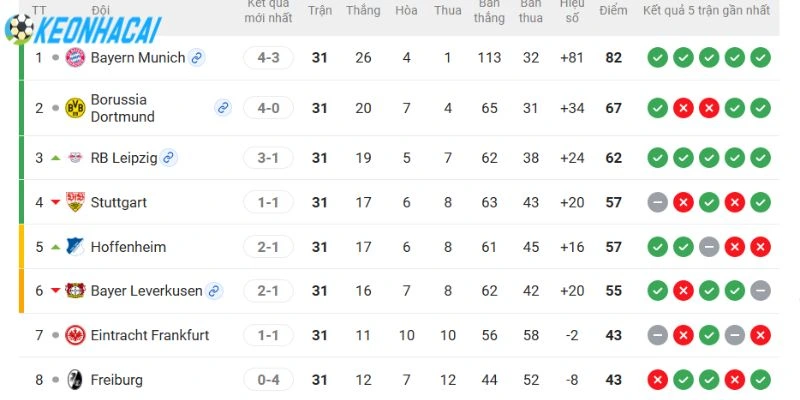Sort table by Thắng column header
The height and width of the screenshot is (400, 800).
pos(363,10)
